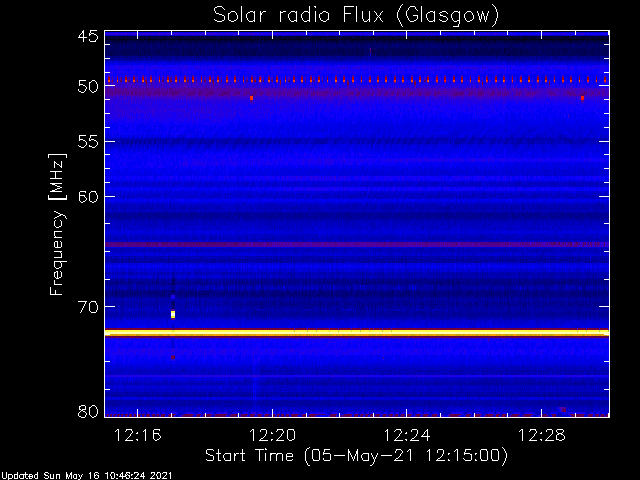640x480 pixels.
Task: Click the dark red spot below the yellow band
Action: 173,357
